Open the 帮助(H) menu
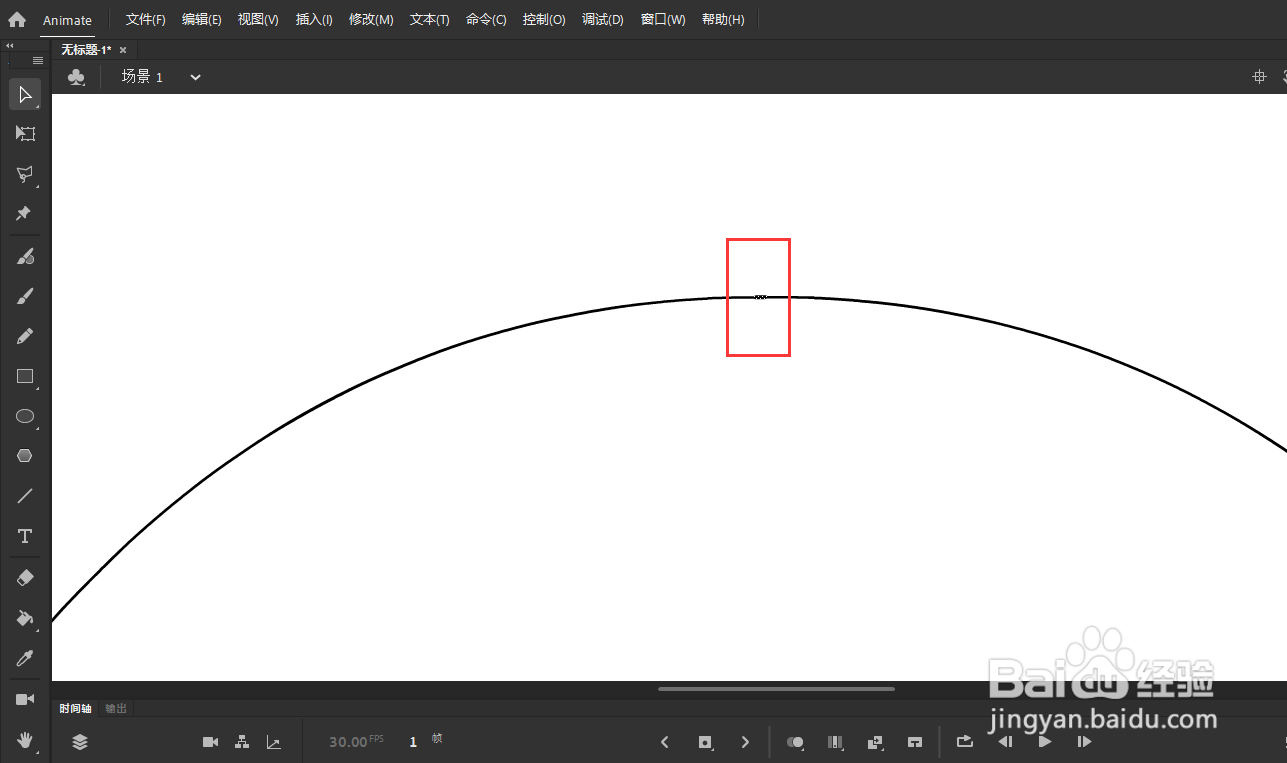Screen dimensions: 1287x763 [723, 20]
